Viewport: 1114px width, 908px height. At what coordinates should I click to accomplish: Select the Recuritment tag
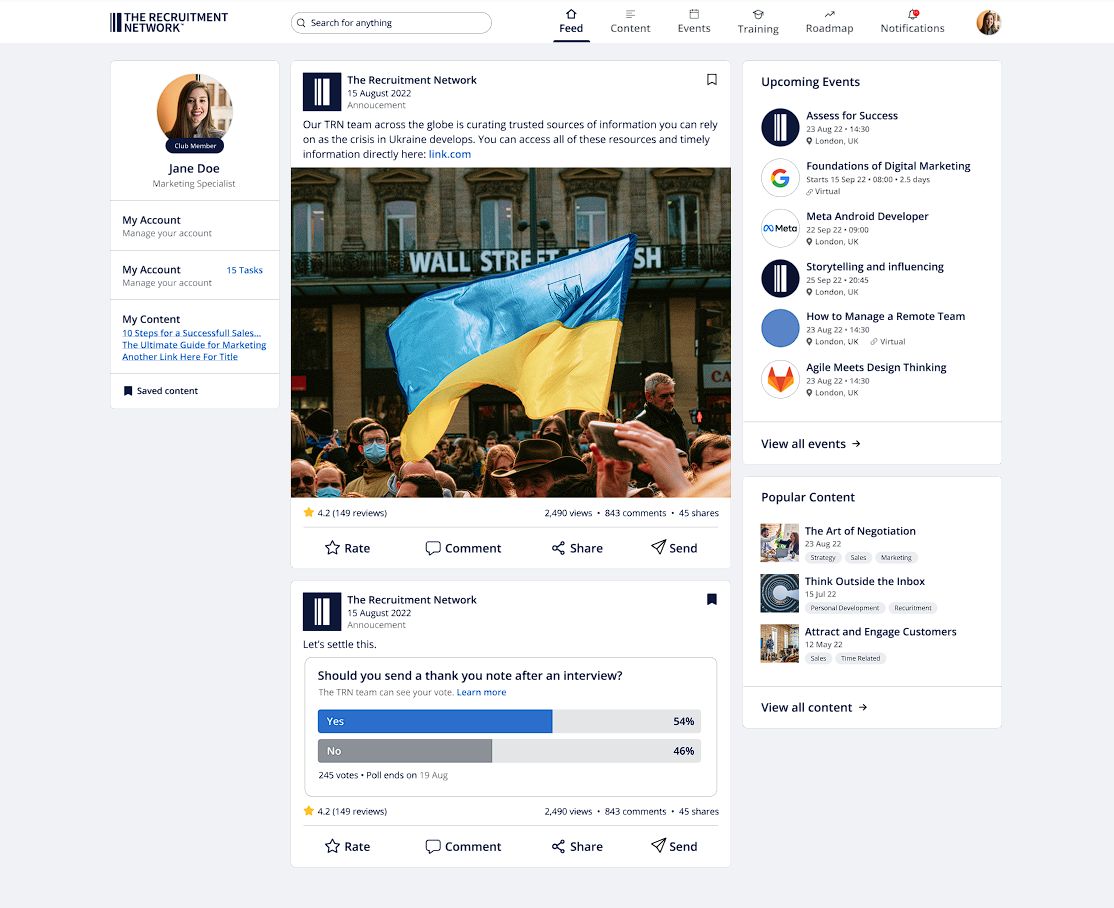click(x=913, y=608)
